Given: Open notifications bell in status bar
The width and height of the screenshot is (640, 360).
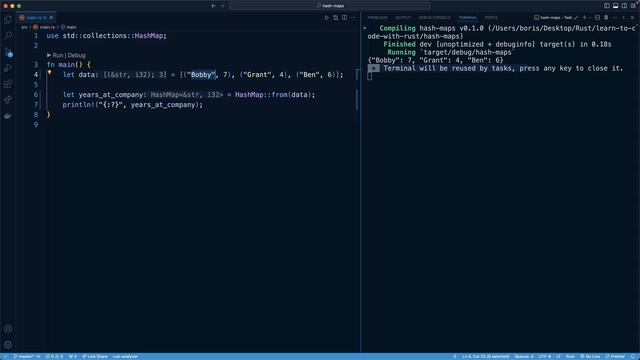Looking at the screenshot, I should (633, 356).
